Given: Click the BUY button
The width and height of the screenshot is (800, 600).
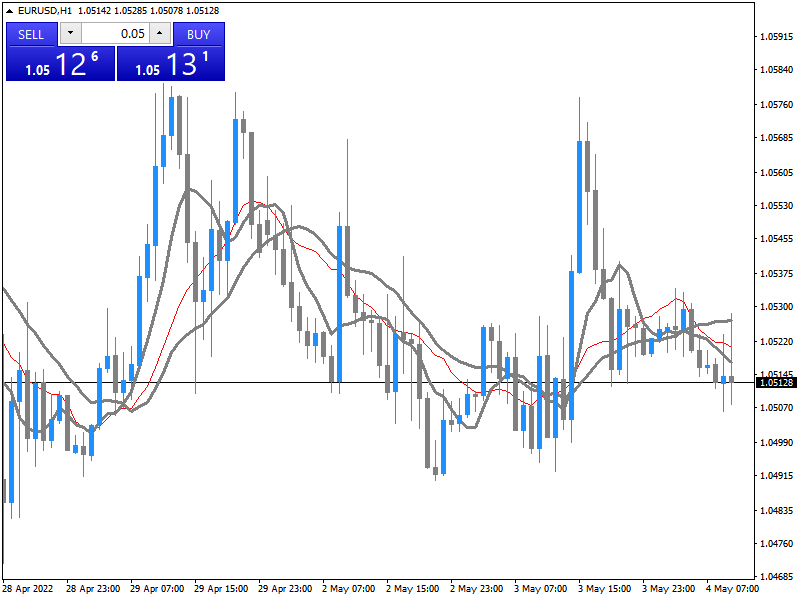Looking at the screenshot, I should click(x=198, y=34).
